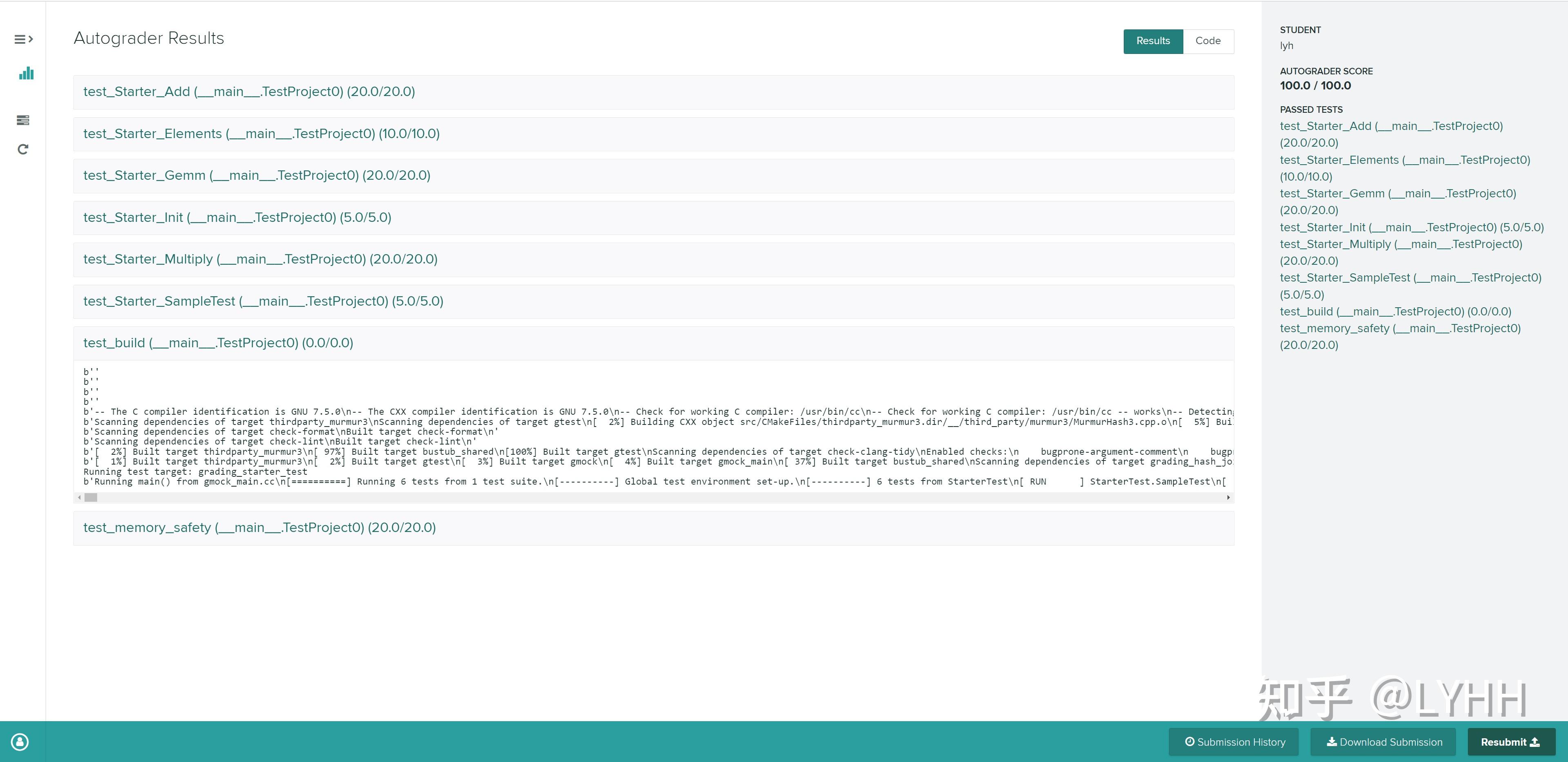This screenshot has height=762, width=1568.
Task: Expand the sidebar hamburger menu icon
Action: 23,40
